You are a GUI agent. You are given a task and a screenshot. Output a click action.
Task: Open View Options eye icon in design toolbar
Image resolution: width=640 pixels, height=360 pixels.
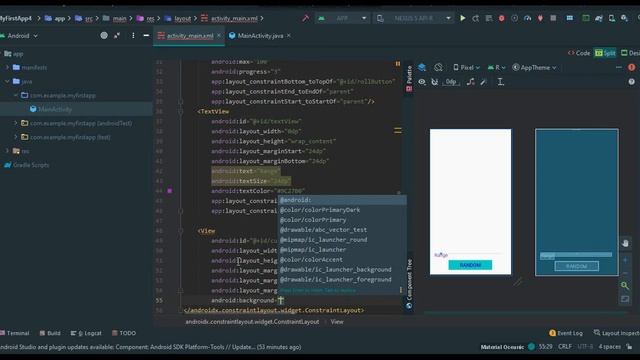pyautogui.click(x=422, y=82)
